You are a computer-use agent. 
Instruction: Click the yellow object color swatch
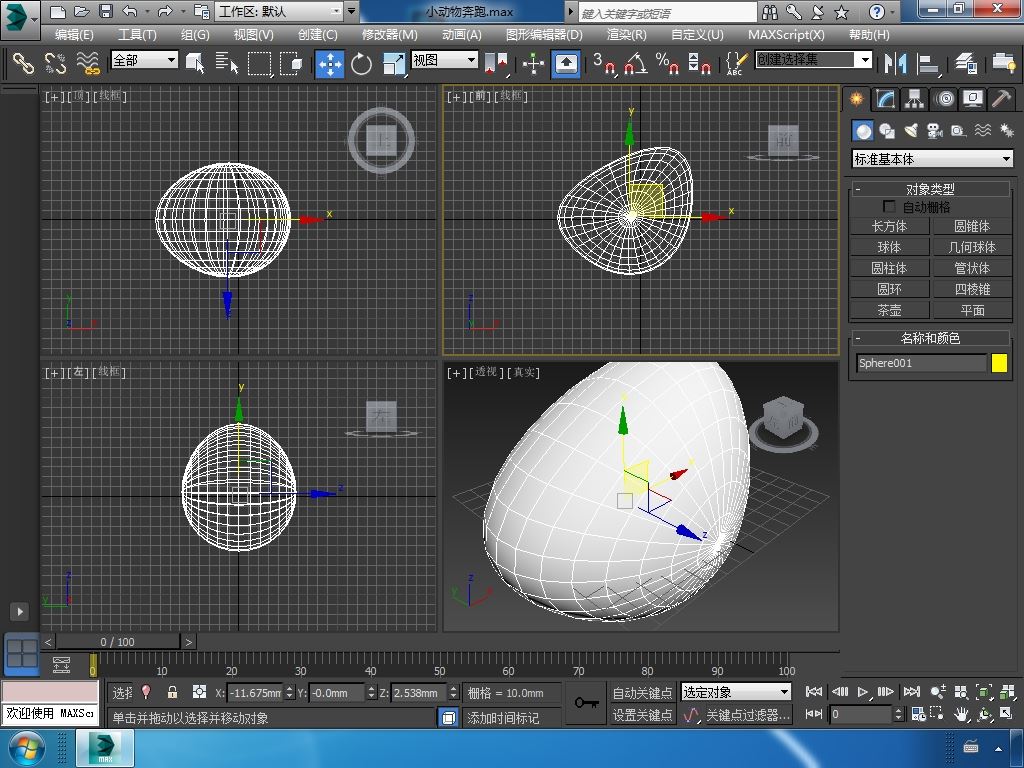999,363
